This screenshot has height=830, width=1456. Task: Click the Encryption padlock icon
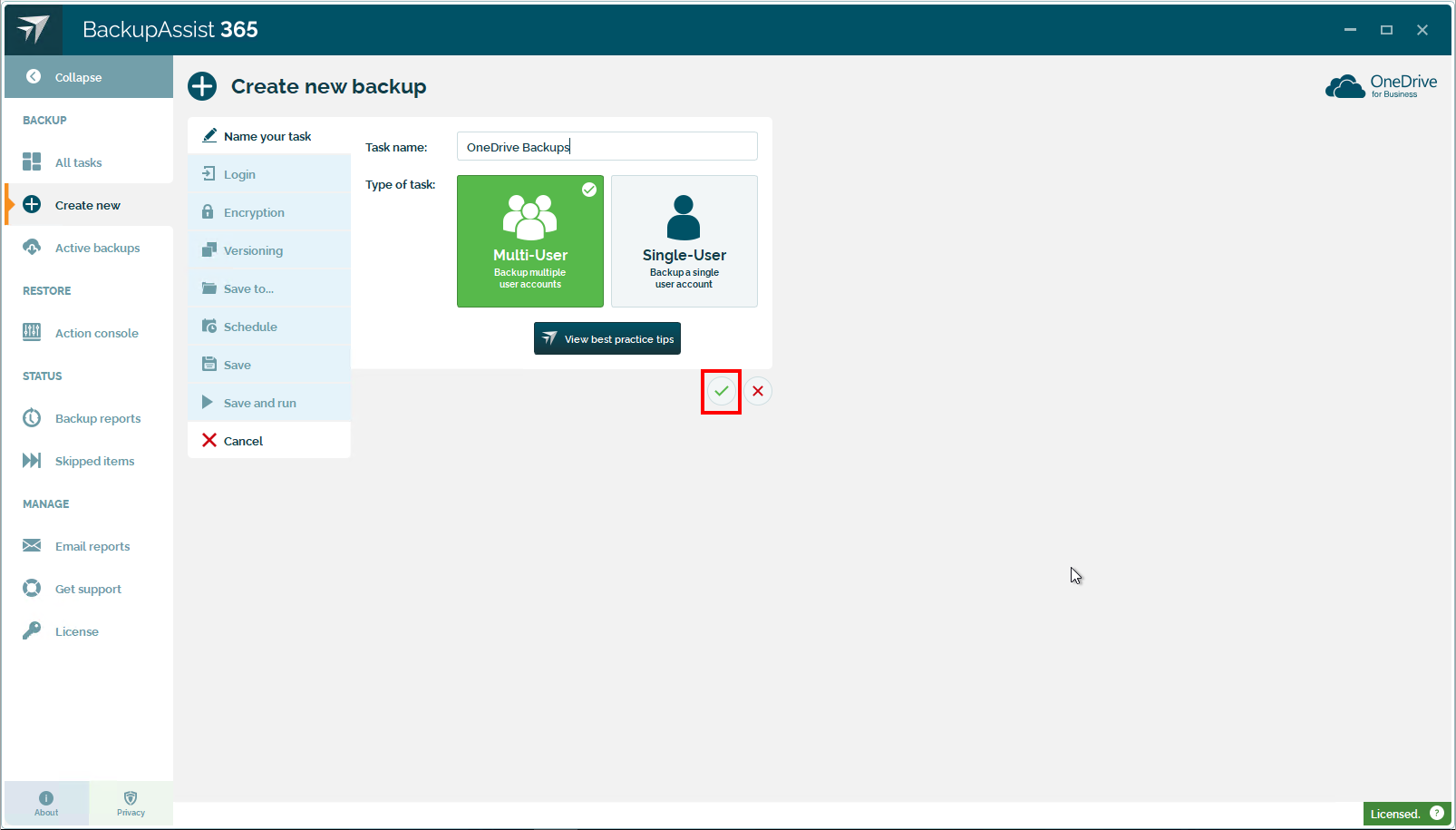[x=208, y=211]
